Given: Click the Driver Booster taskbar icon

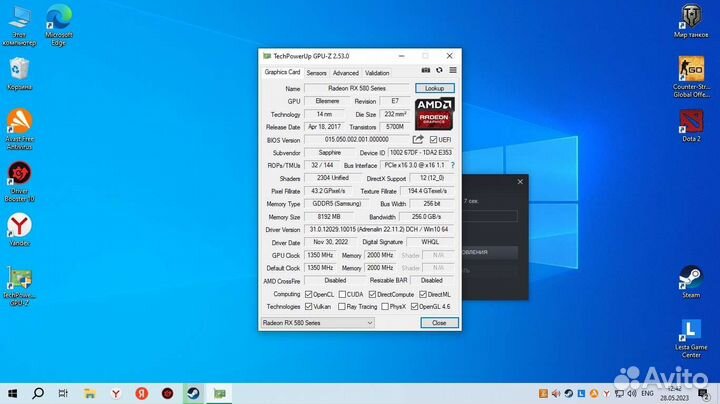Looking at the screenshot, I should [x=168, y=393].
